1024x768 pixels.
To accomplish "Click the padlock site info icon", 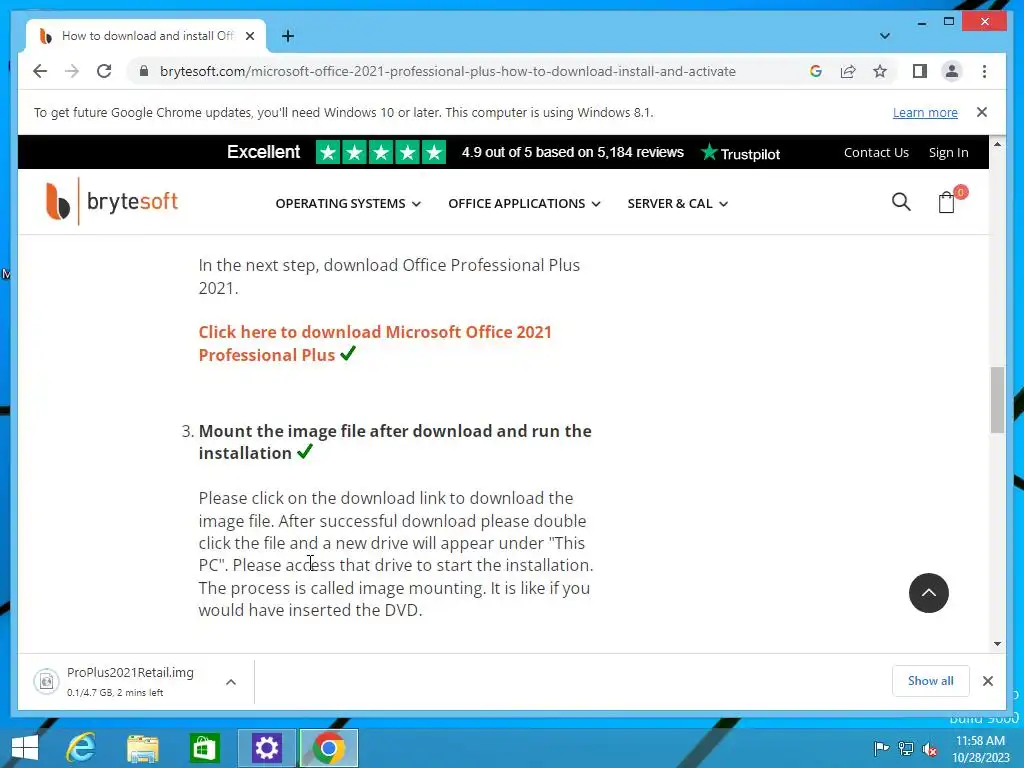I will (x=144, y=71).
